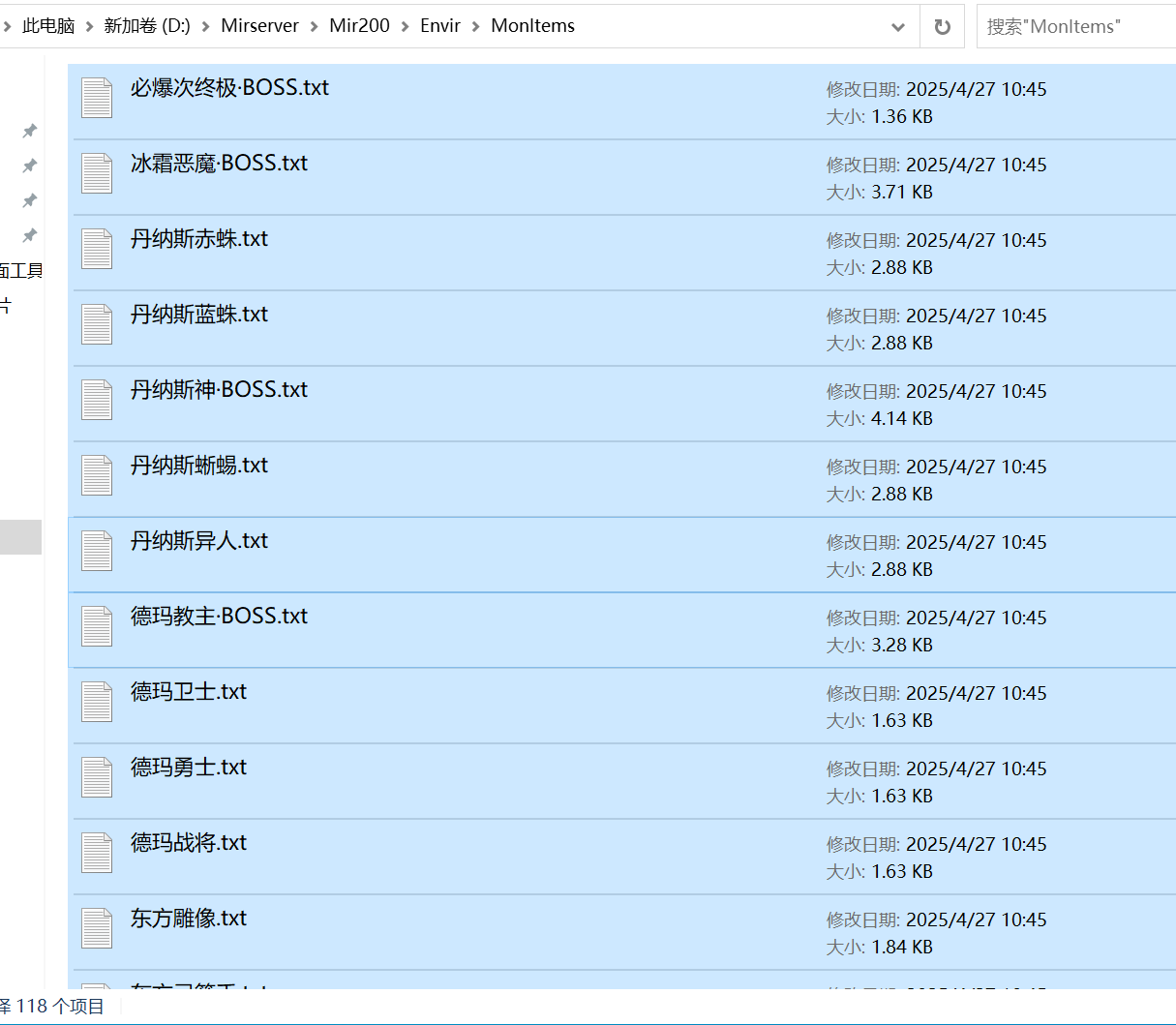Select file name 丹纳斯蓝蛛.txt

coord(199,314)
